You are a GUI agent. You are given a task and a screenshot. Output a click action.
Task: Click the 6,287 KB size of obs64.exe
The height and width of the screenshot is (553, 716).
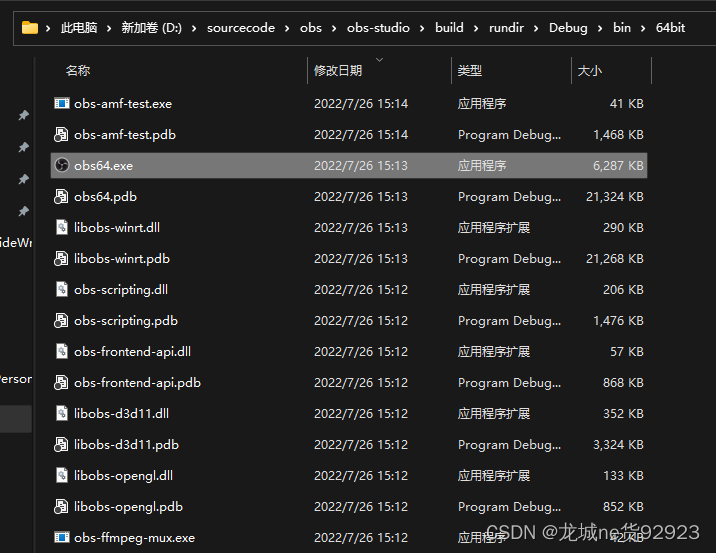coord(618,165)
